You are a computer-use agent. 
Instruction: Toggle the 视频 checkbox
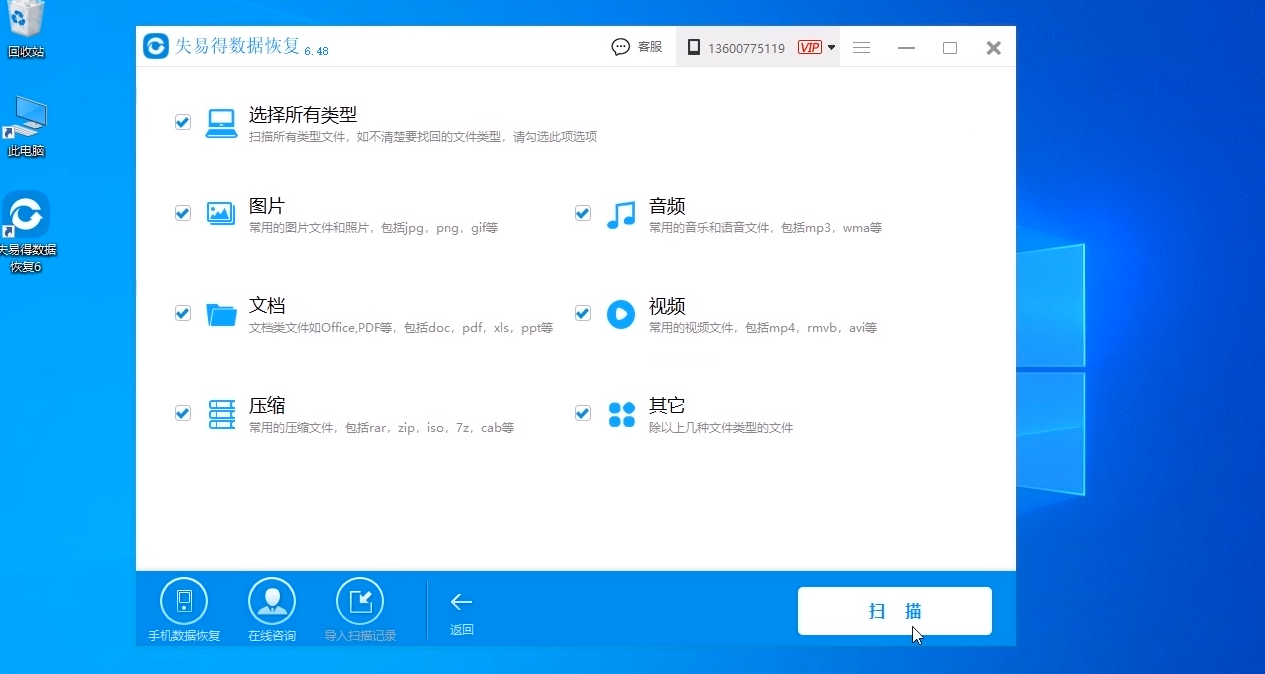tap(583, 313)
